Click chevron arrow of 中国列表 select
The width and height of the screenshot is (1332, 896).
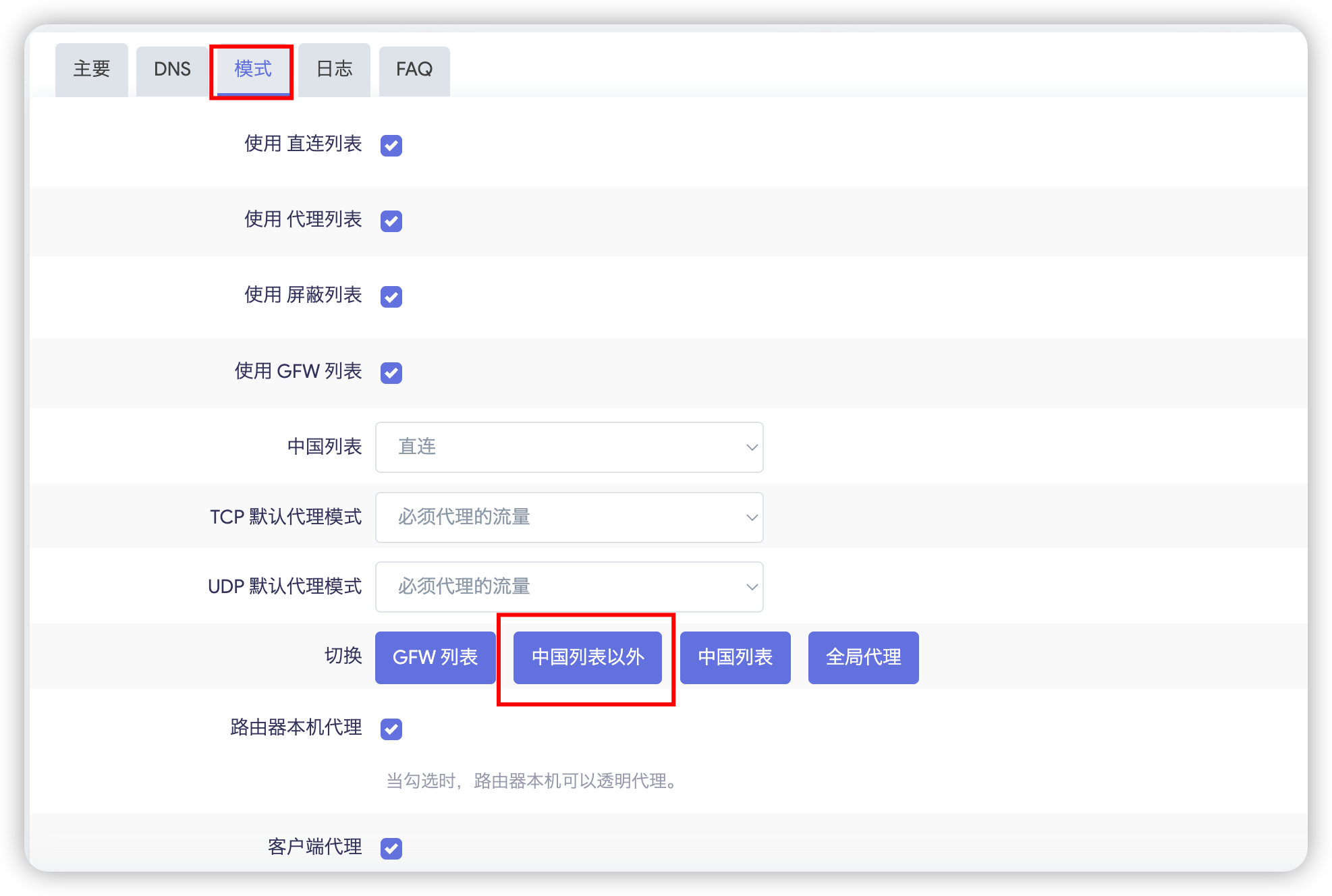click(x=752, y=447)
